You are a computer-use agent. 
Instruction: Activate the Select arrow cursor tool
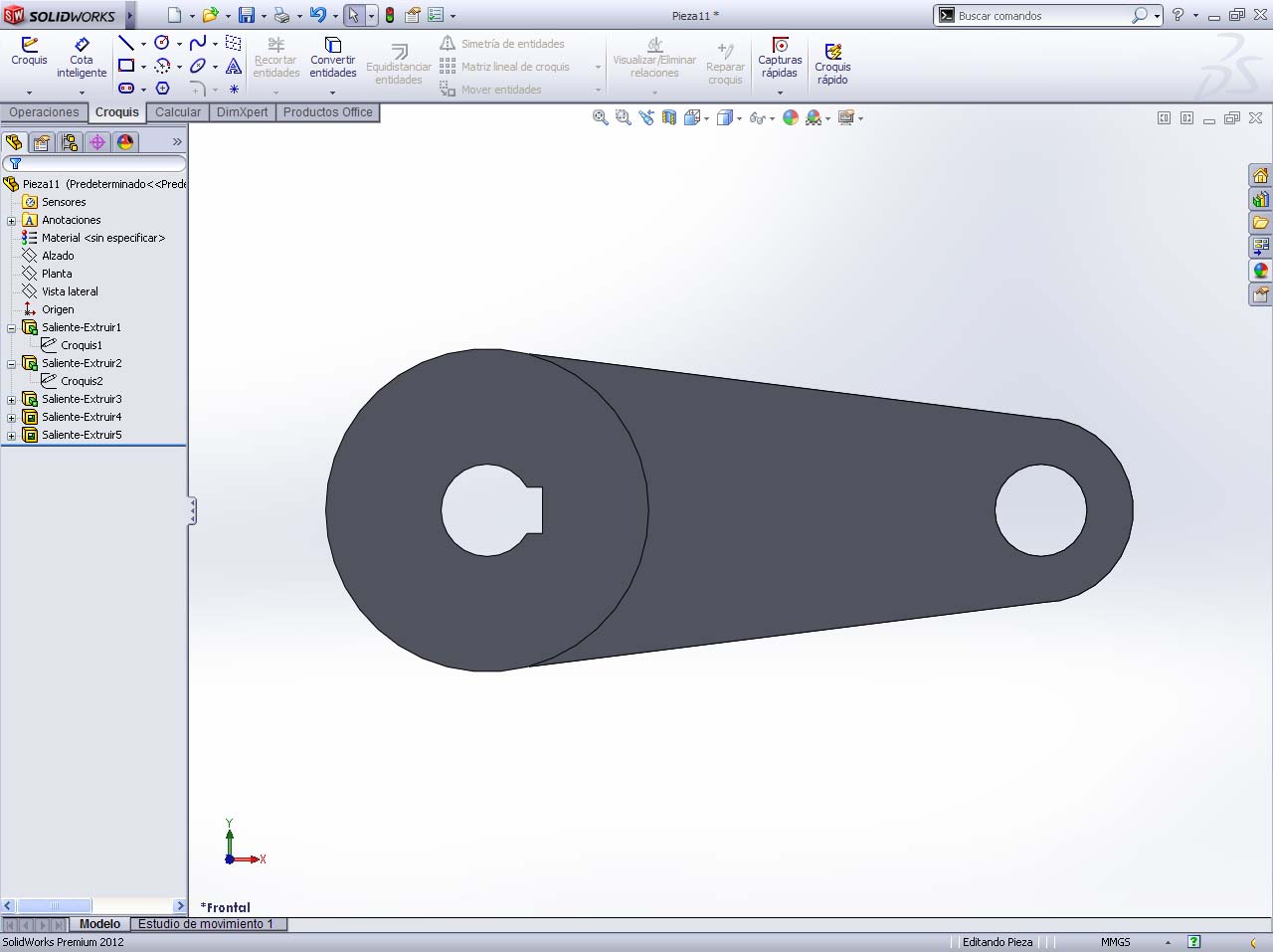tap(353, 15)
